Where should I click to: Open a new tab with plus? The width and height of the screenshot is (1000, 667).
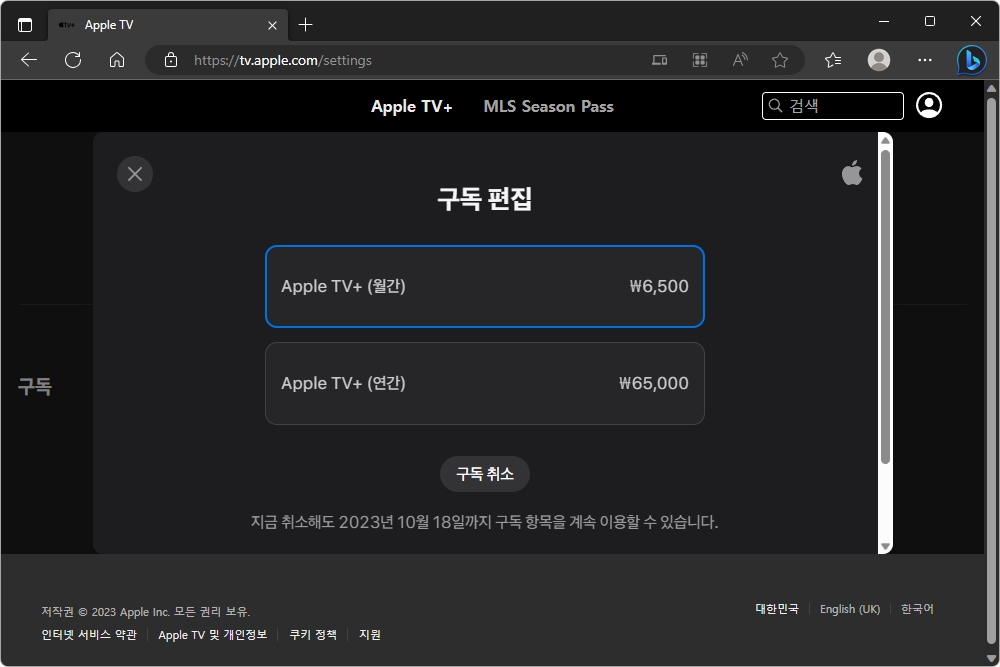click(x=305, y=25)
